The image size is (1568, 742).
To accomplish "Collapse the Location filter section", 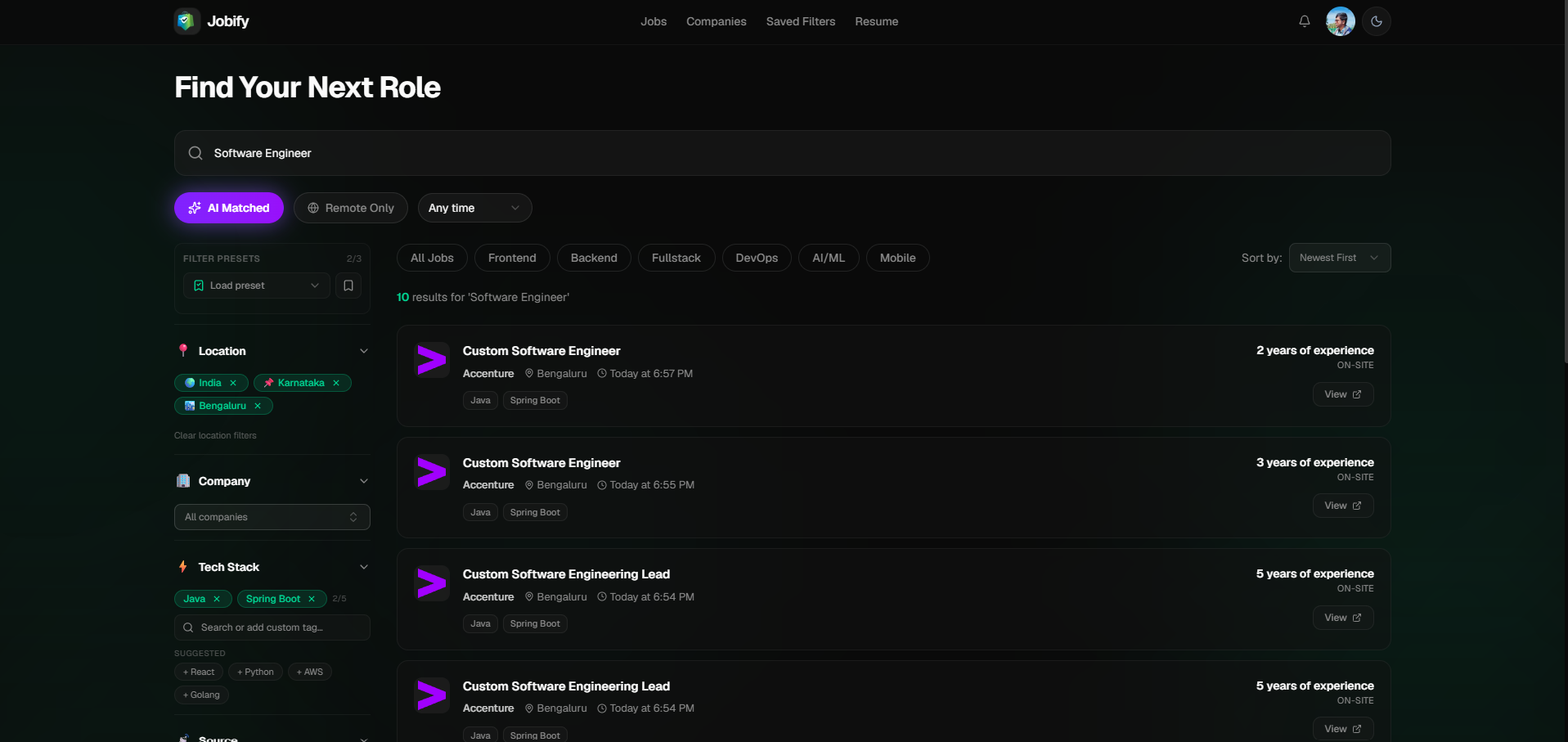I will click(x=364, y=351).
